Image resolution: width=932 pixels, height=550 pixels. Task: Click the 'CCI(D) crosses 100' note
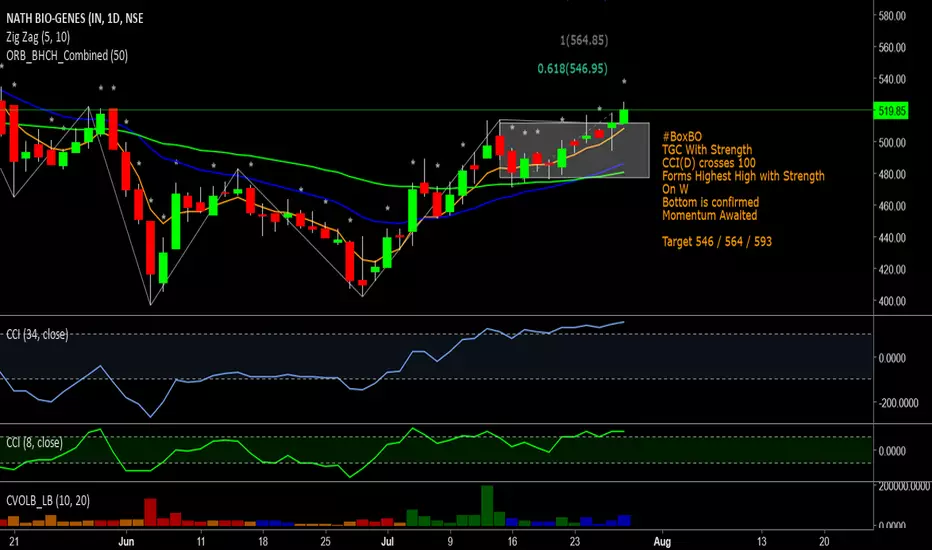(x=709, y=163)
